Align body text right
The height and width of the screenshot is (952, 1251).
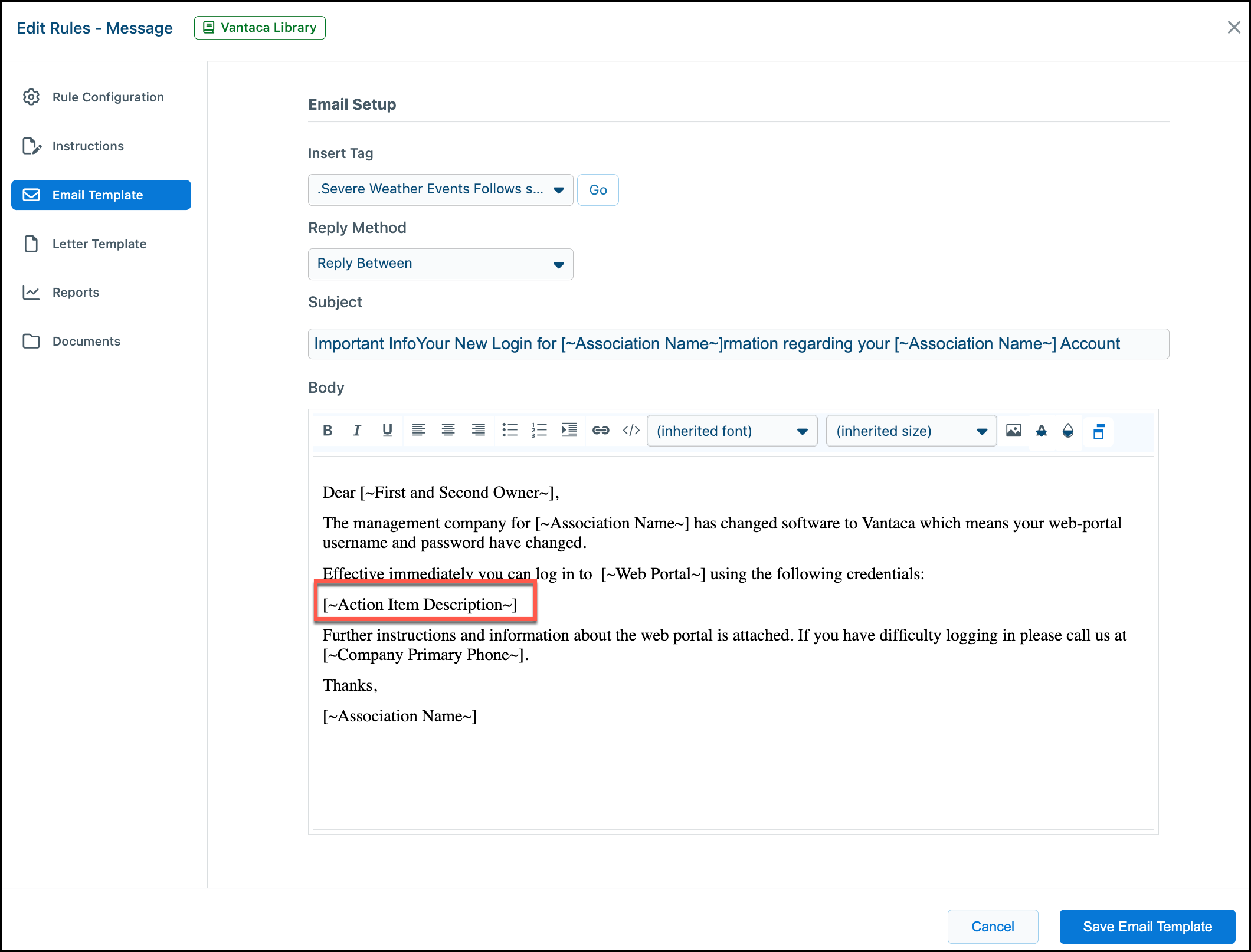(479, 431)
